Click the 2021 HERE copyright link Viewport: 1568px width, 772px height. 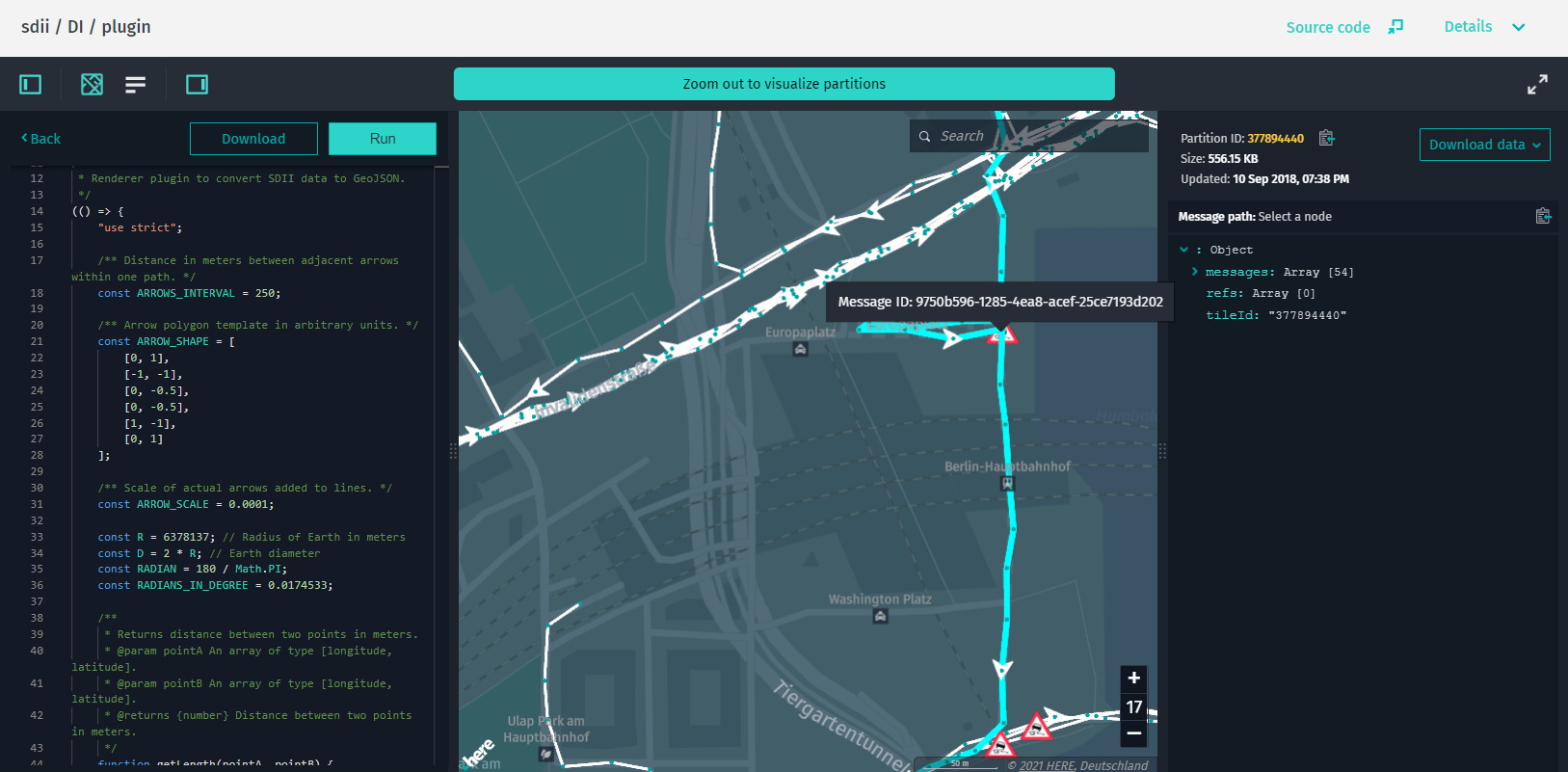click(1083, 765)
